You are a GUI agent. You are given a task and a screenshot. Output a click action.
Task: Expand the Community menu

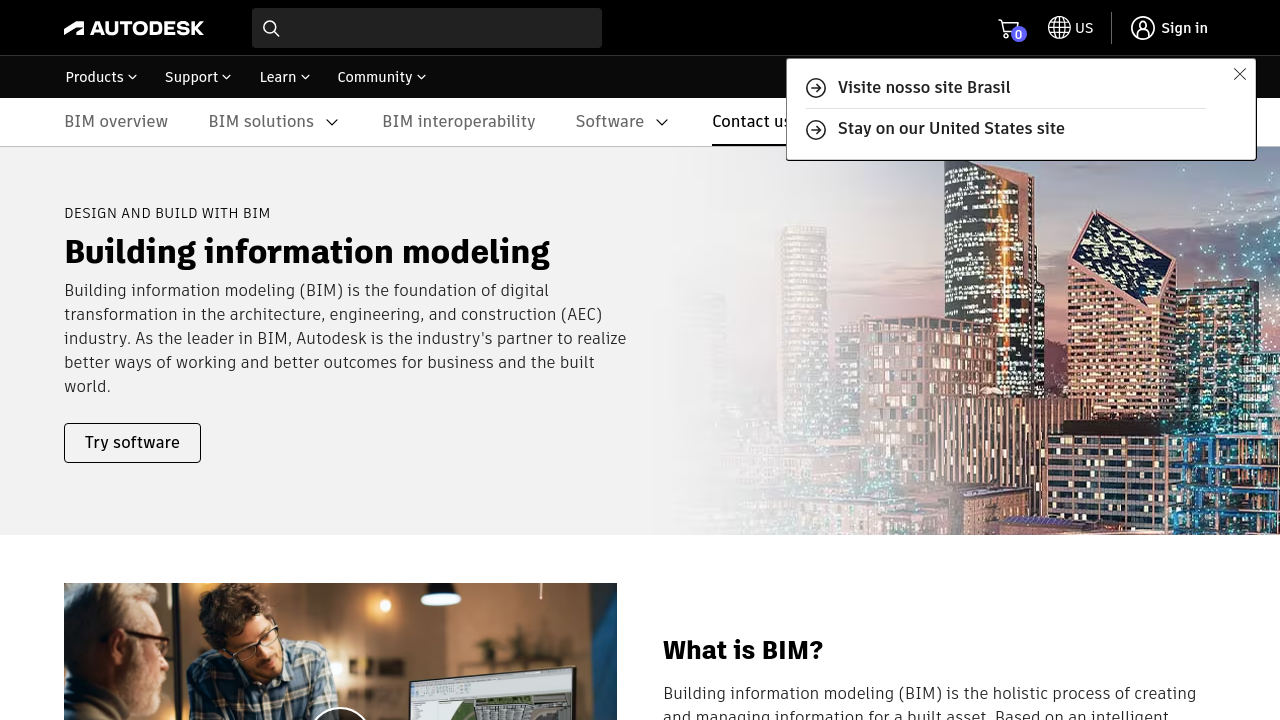click(x=382, y=77)
